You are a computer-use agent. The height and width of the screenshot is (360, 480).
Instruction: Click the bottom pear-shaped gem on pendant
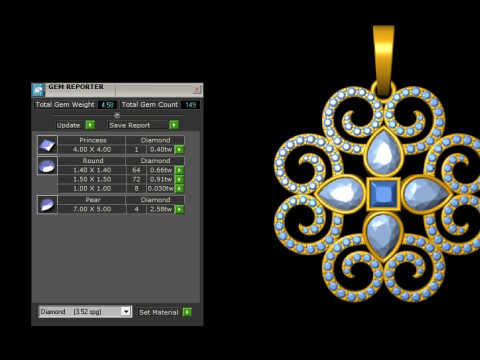383,235
